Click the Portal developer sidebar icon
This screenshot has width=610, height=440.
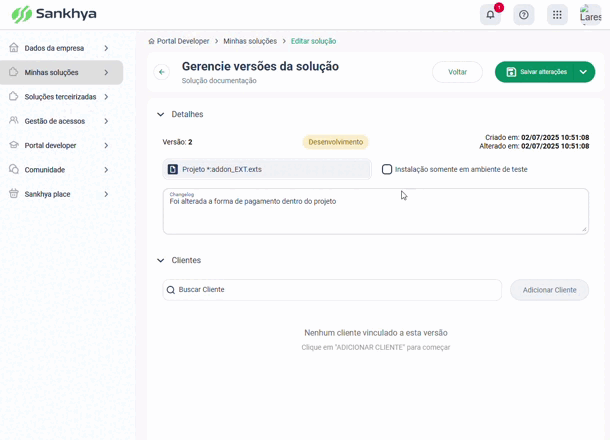[x=14, y=145]
